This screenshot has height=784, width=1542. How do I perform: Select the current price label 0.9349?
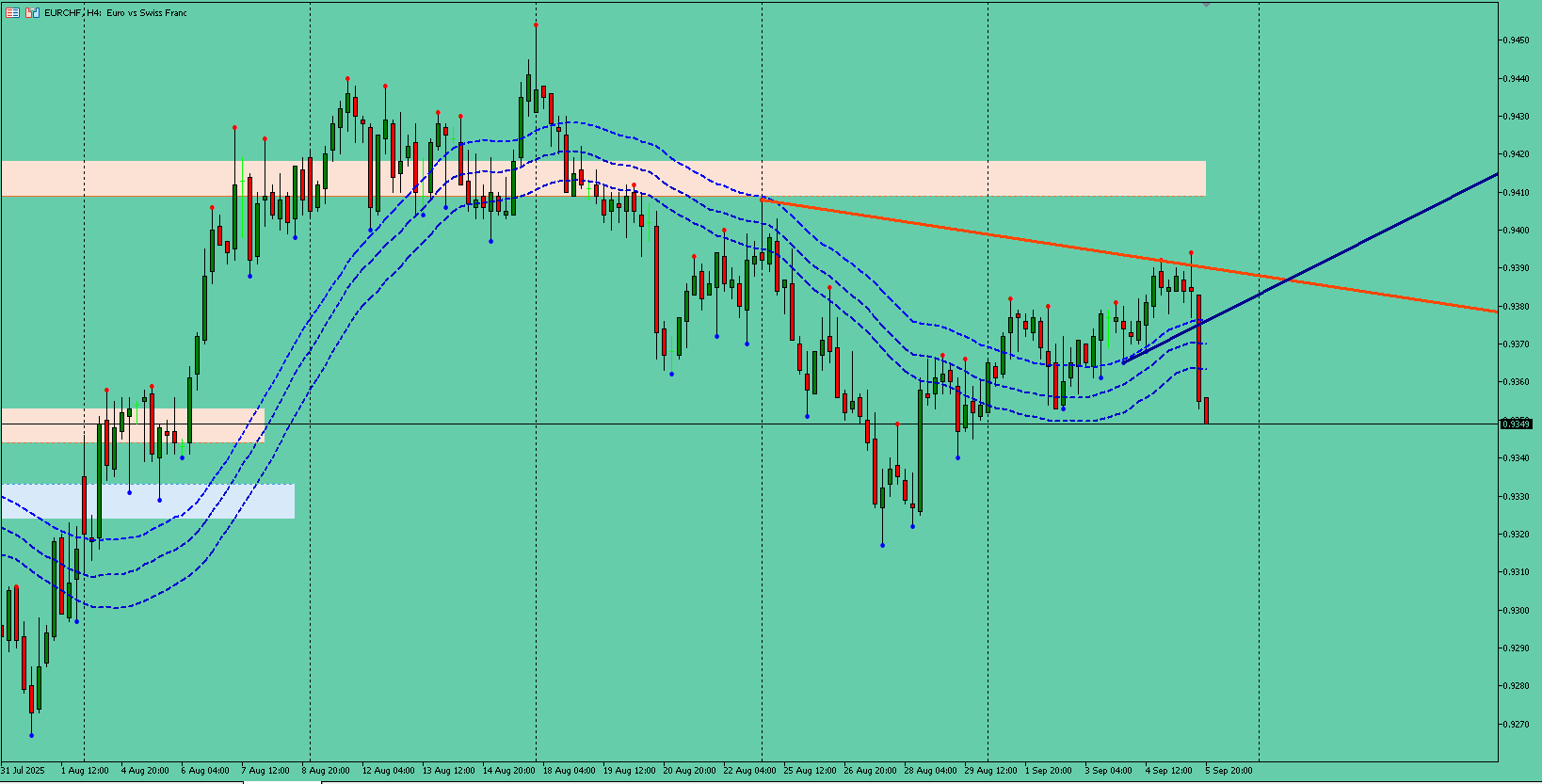pos(1516,424)
